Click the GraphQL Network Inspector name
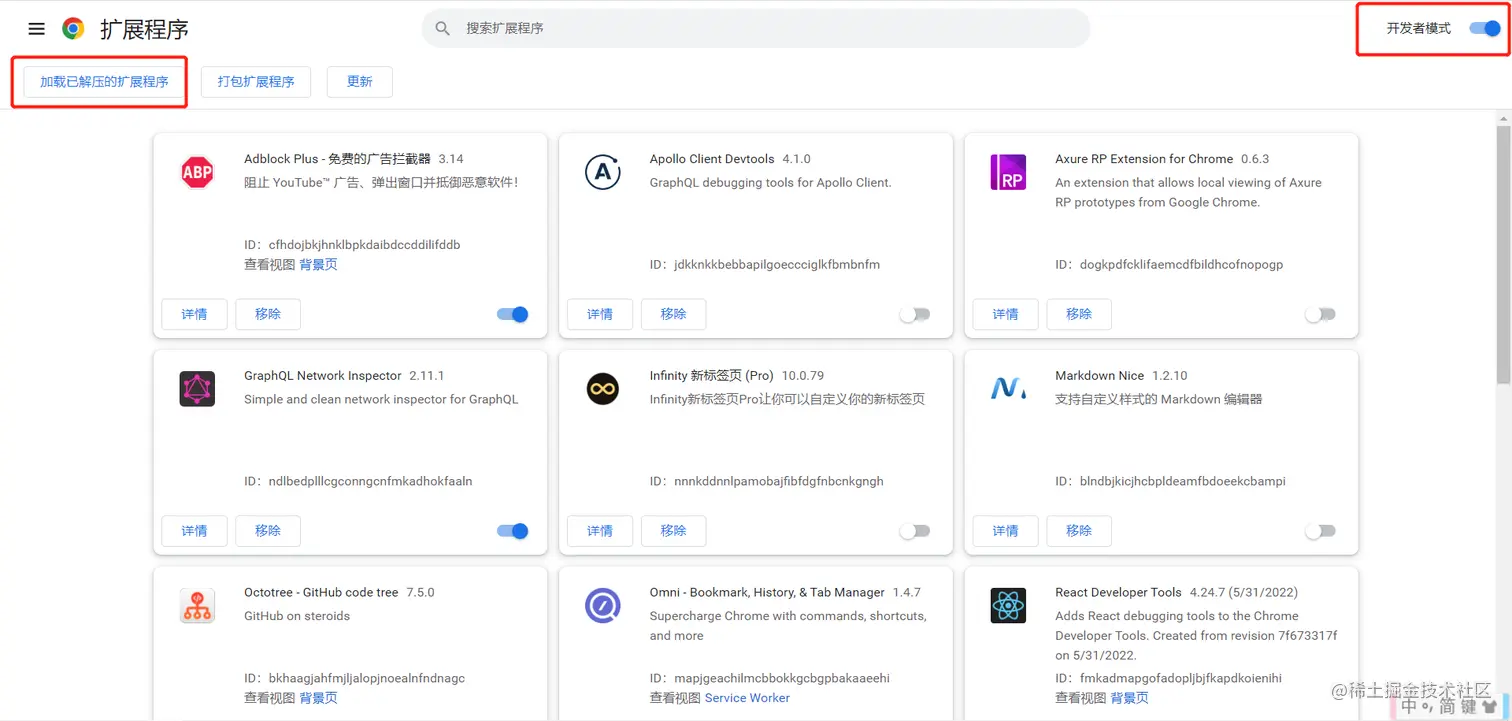Screen dimensions: 1512x721 [323, 376]
